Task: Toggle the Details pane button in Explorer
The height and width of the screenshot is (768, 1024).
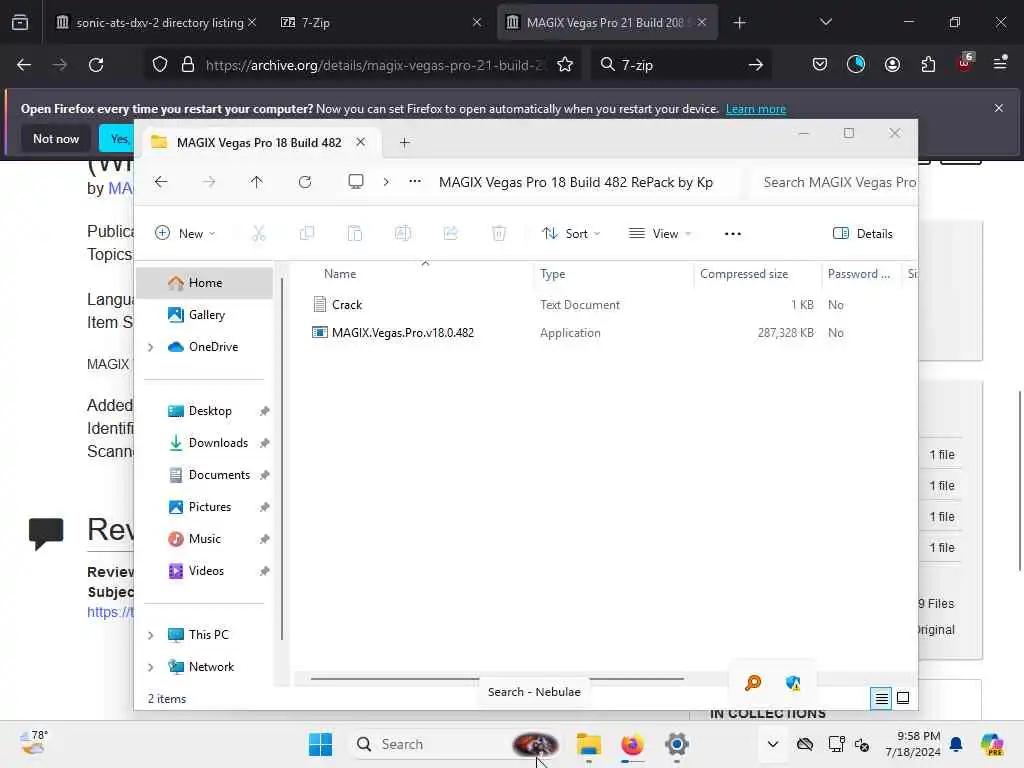Action: 863,233
